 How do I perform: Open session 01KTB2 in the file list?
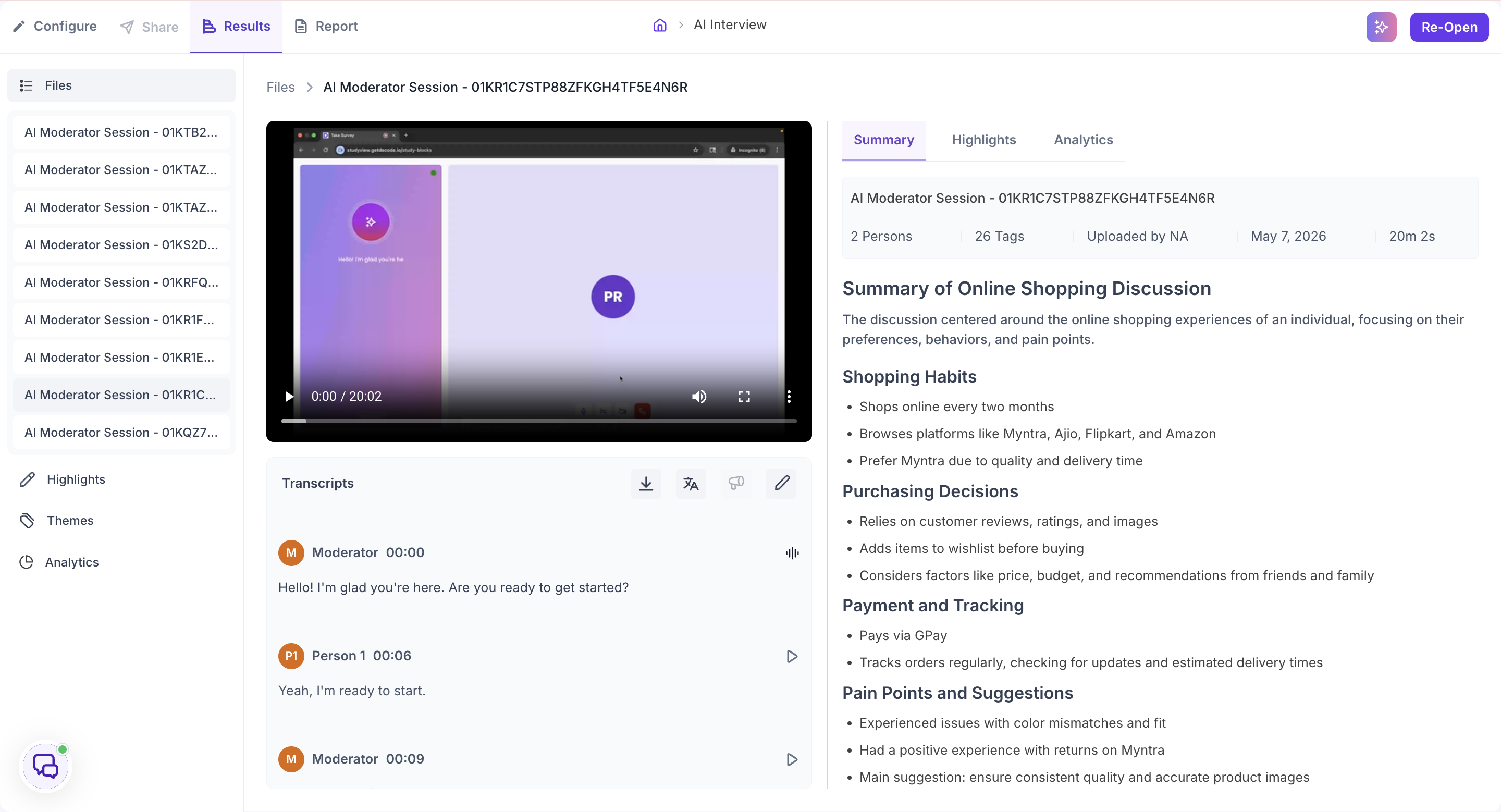coord(122,132)
